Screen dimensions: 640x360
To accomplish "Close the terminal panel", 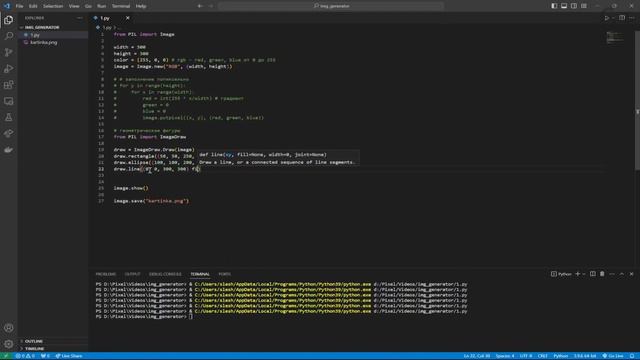I will tap(631, 274).
